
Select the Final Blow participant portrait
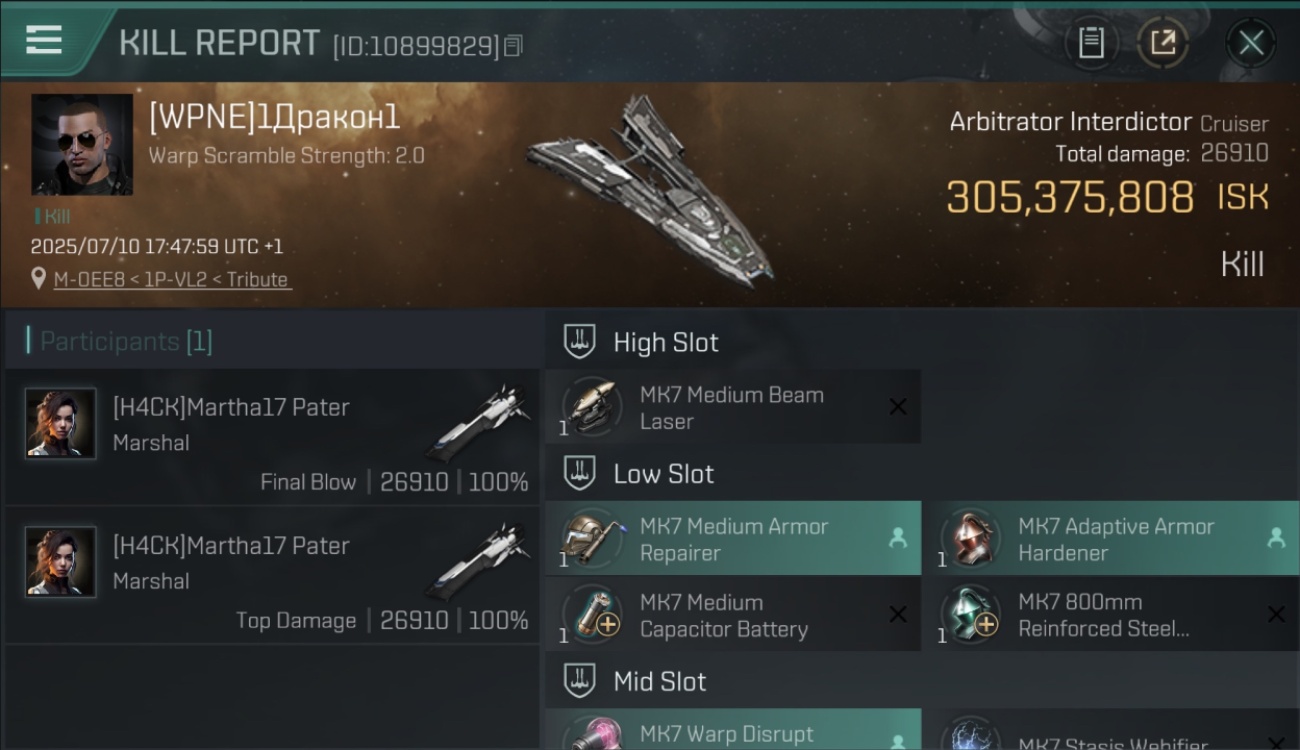pyautogui.click(x=61, y=424)
